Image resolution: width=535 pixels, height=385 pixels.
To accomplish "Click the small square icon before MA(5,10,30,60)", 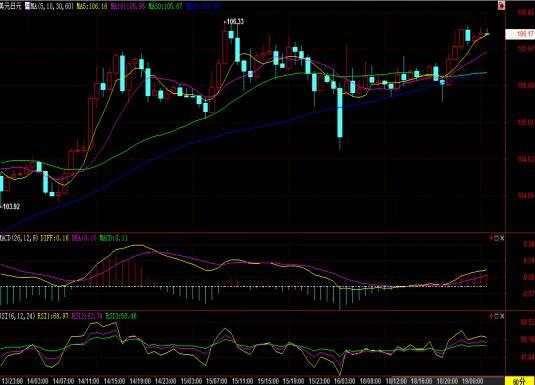I will coord(27,6).
